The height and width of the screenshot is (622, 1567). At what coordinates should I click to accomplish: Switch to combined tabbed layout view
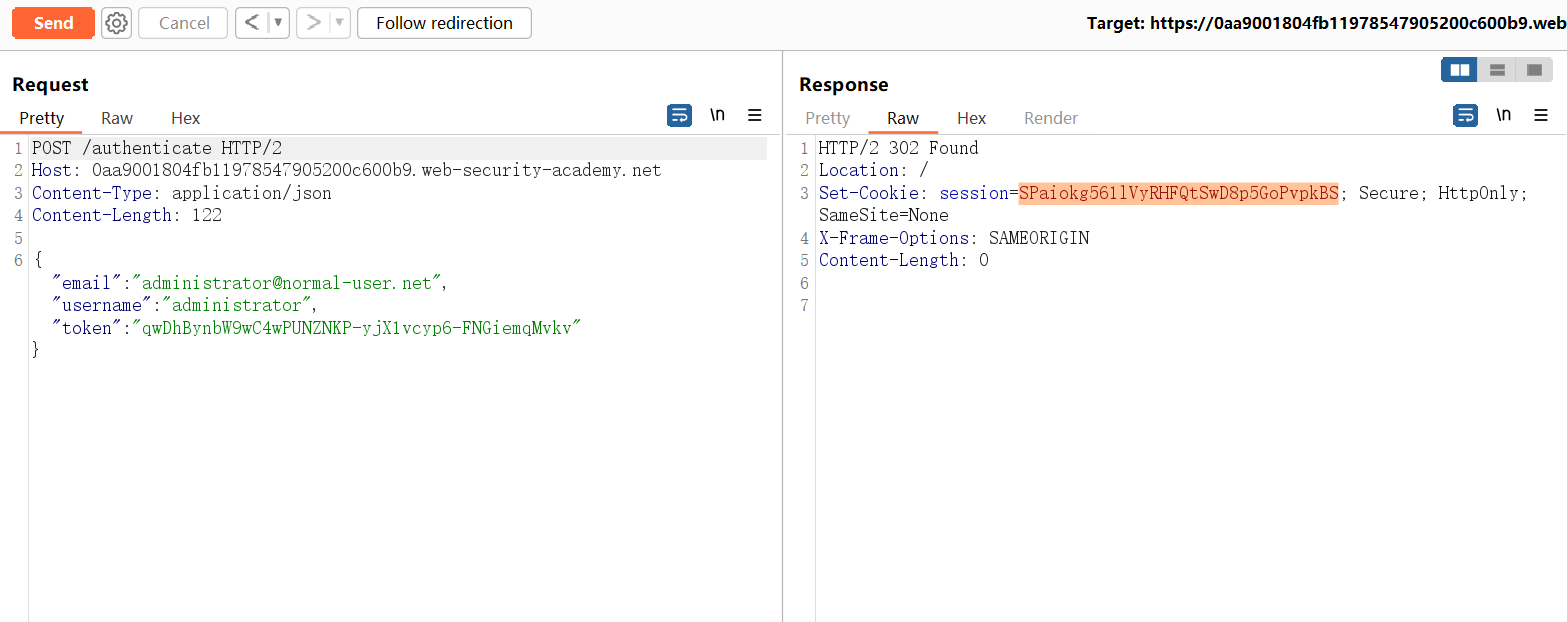(x=1534, y=70)
